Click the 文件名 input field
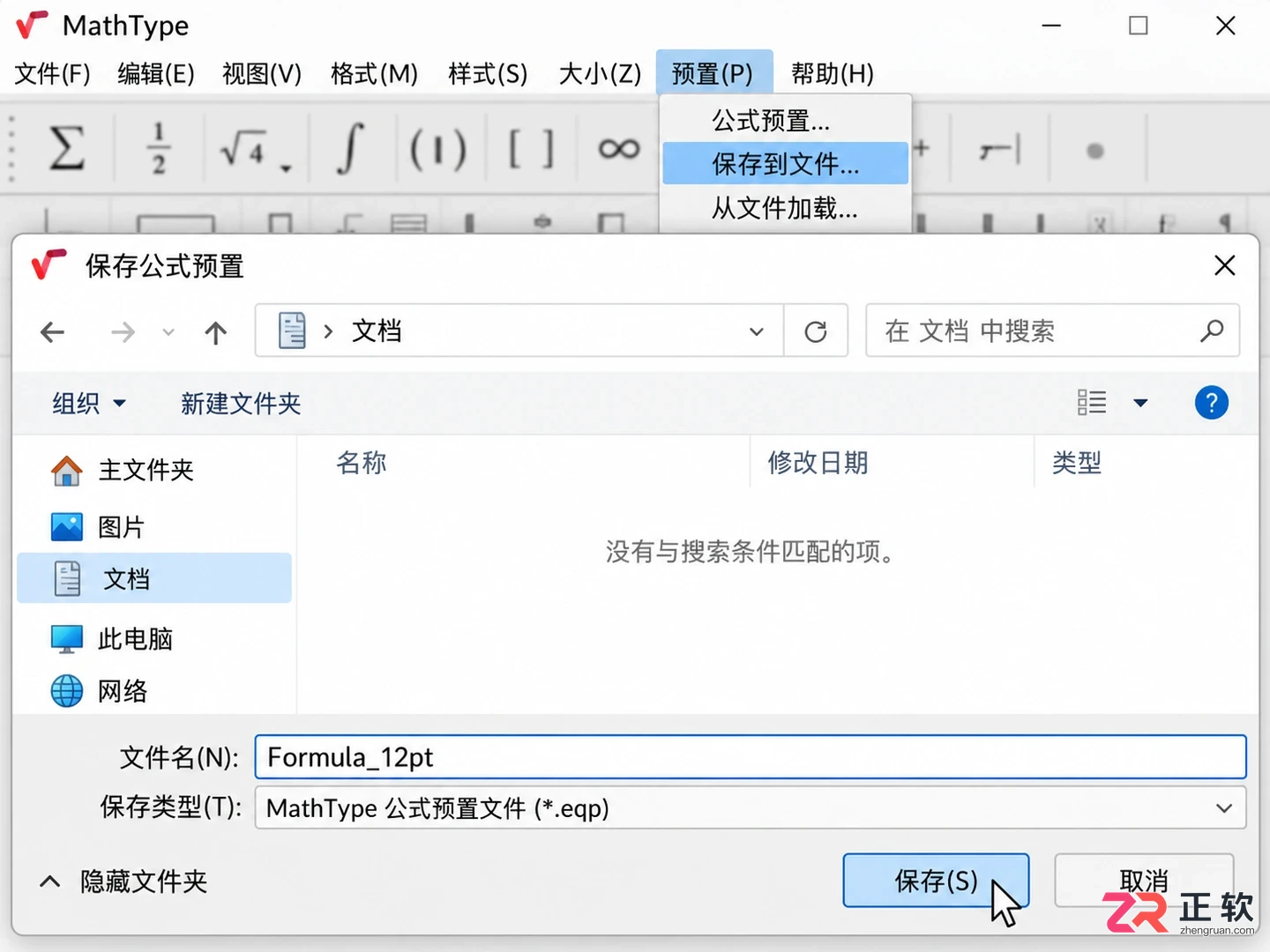Viewport: 1270px width, 952px height. click(x=751, y=757)
